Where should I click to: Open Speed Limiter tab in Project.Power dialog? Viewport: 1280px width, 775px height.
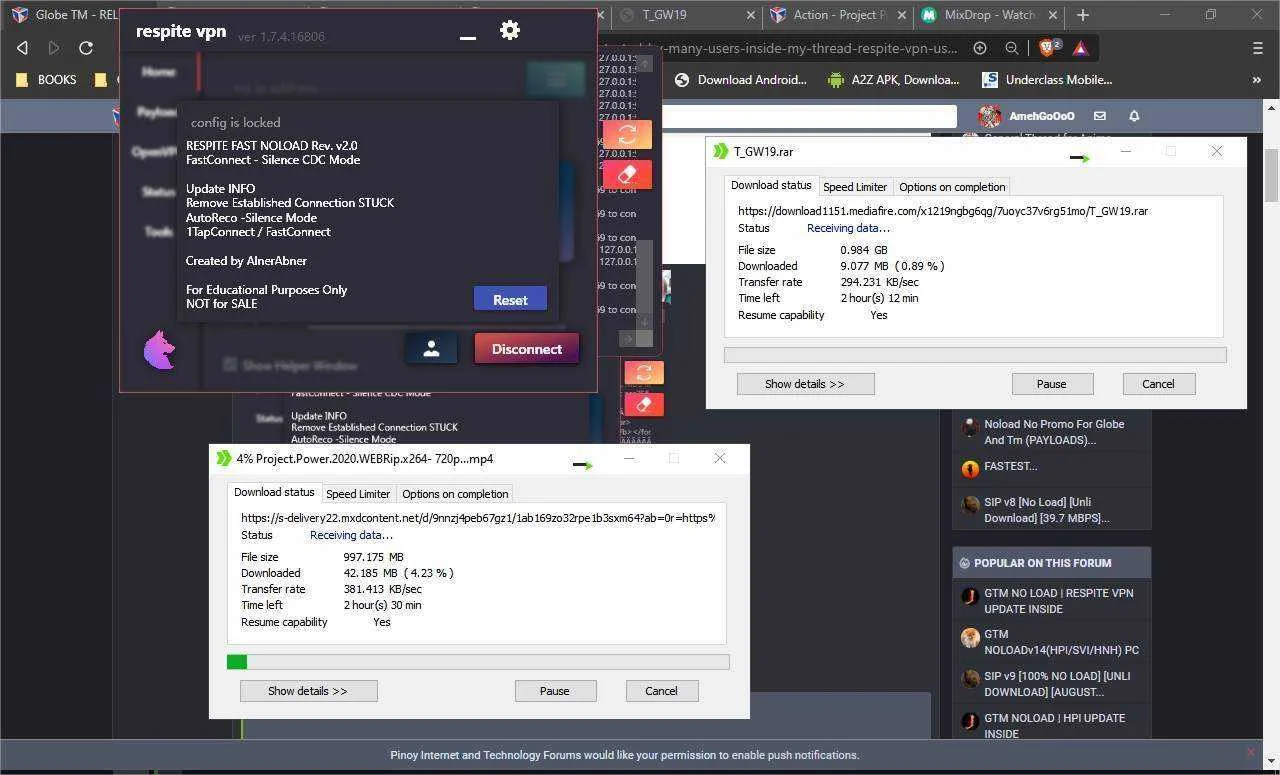(x=358, y=494)
